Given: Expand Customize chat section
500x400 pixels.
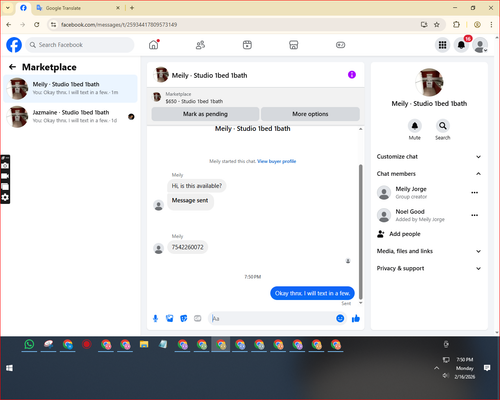Looking at the screenshot, I should point(429,157).
